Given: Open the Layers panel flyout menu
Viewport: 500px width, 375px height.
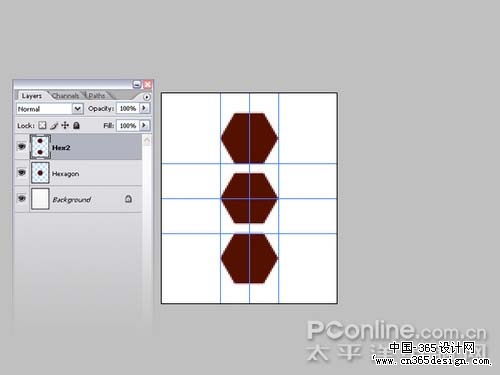Looking at the screenshot, I should pos(147,97).
